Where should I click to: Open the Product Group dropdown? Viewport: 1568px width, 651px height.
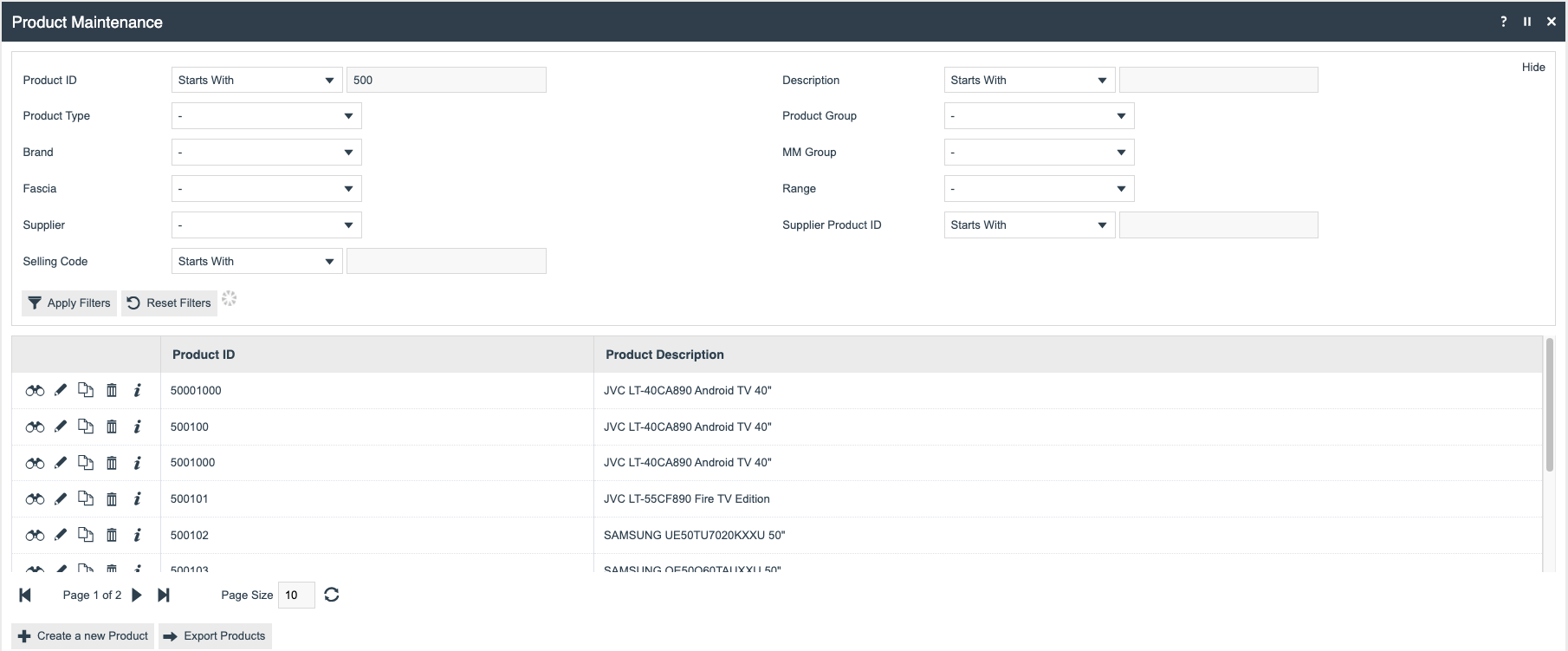1039,116
